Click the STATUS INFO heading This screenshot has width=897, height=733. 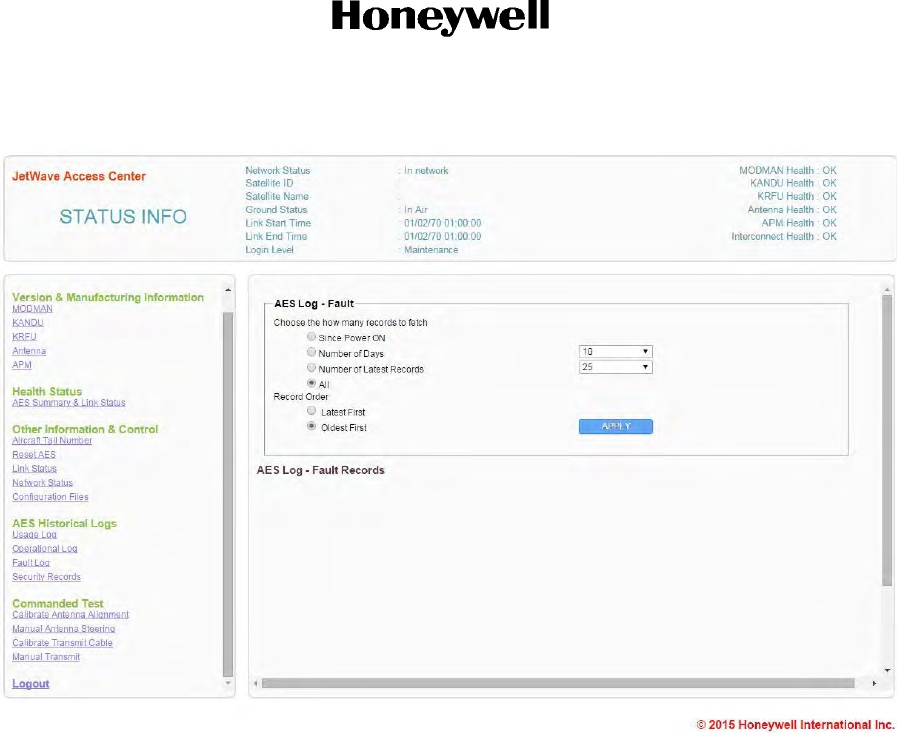coord(123,217)
